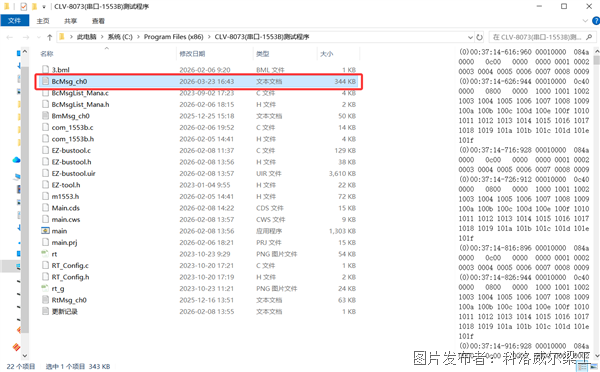Select the RT_Config.h file icon
Viewport: 600px width, 372px height.
(x=46, y=276)
